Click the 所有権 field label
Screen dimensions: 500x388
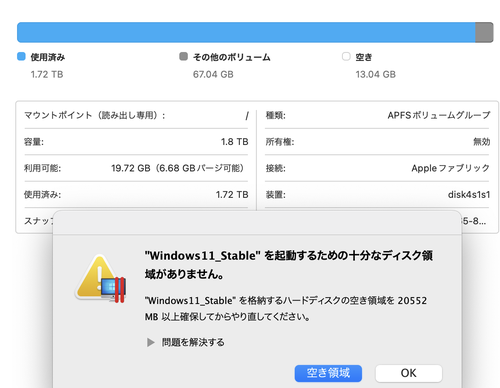pyautogui.click(x=280, y=142)
